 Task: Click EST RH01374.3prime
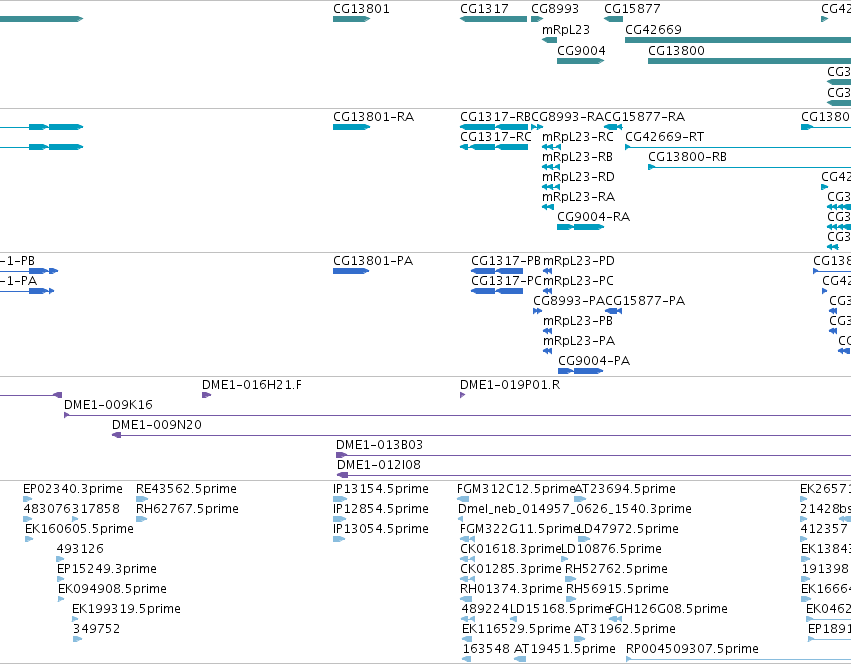coord(466,599)
